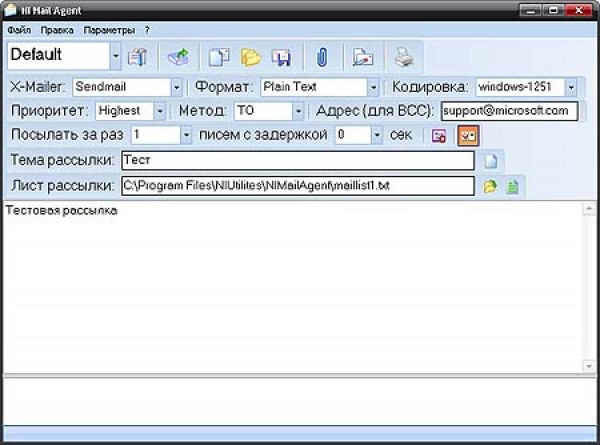This screenshot has width=600, height=445.
Task: Click in the message body text area
Action: [x=293, y=287]
